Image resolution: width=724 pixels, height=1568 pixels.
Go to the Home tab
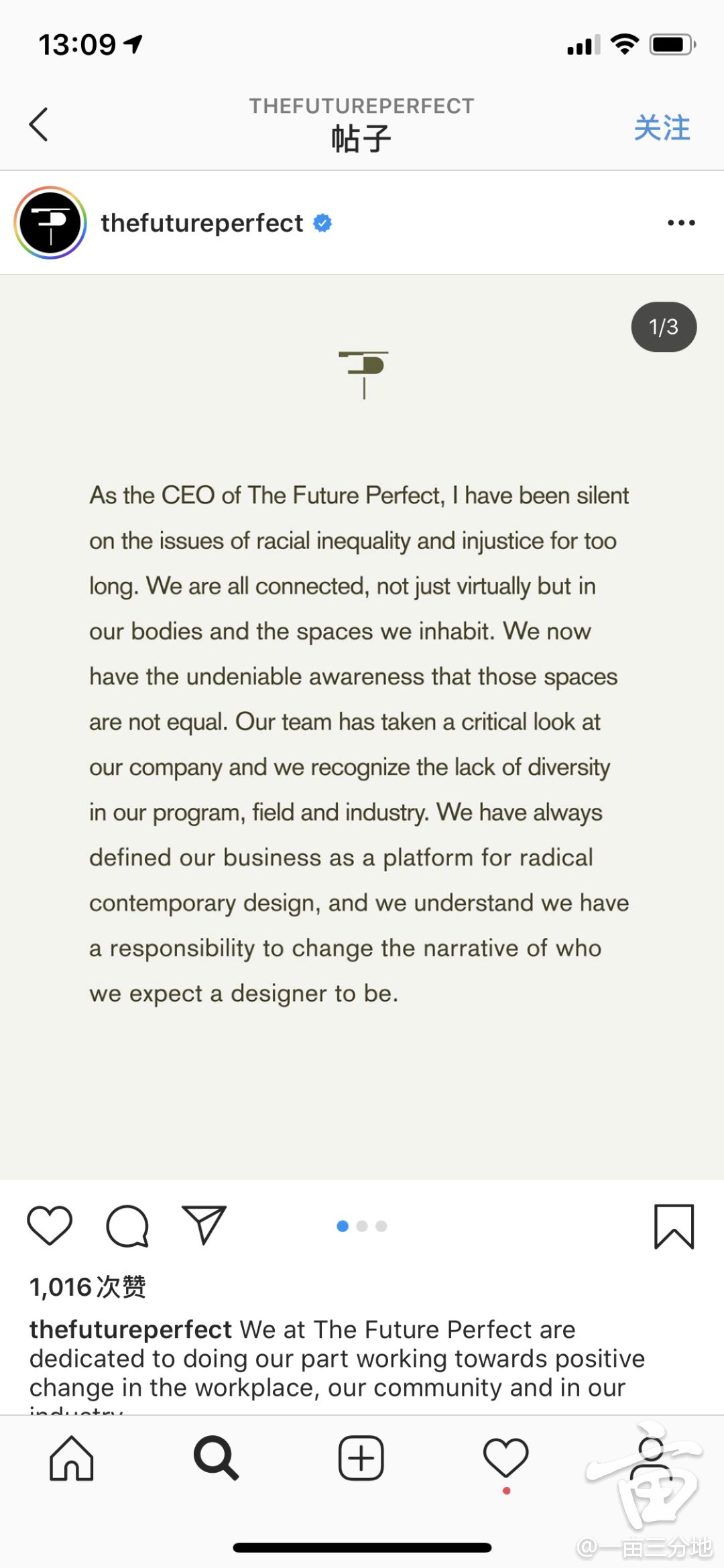[x=71, y=1458]
